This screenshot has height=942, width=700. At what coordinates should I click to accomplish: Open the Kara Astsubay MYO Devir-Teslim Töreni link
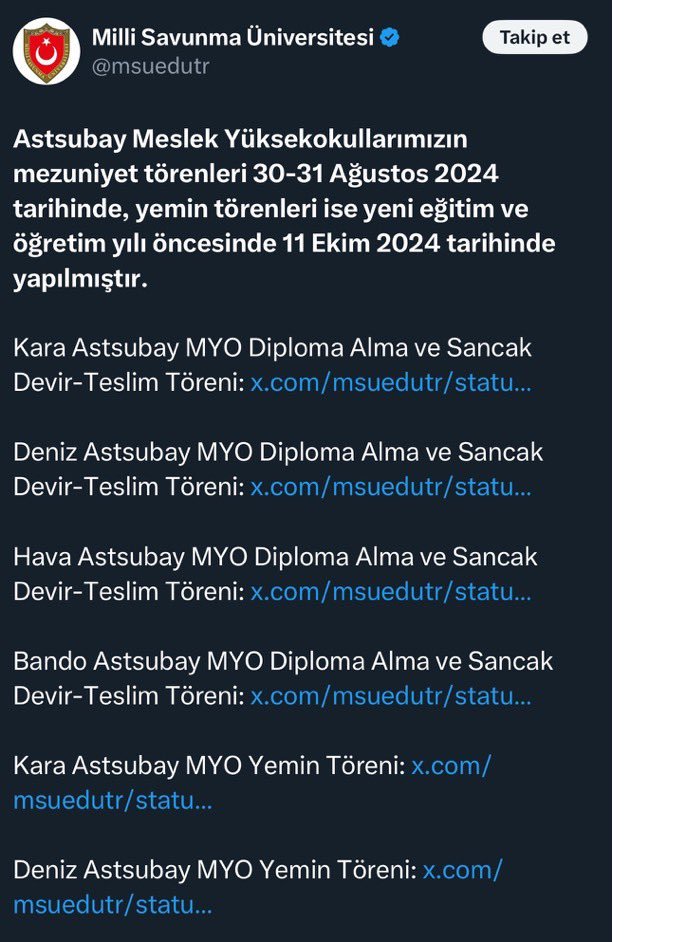tap(390, 383)
